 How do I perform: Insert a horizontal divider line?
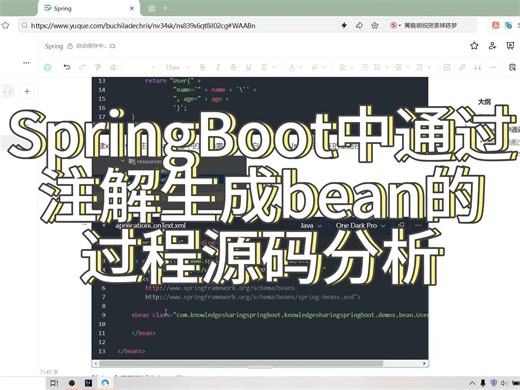(x=493, y=67)
